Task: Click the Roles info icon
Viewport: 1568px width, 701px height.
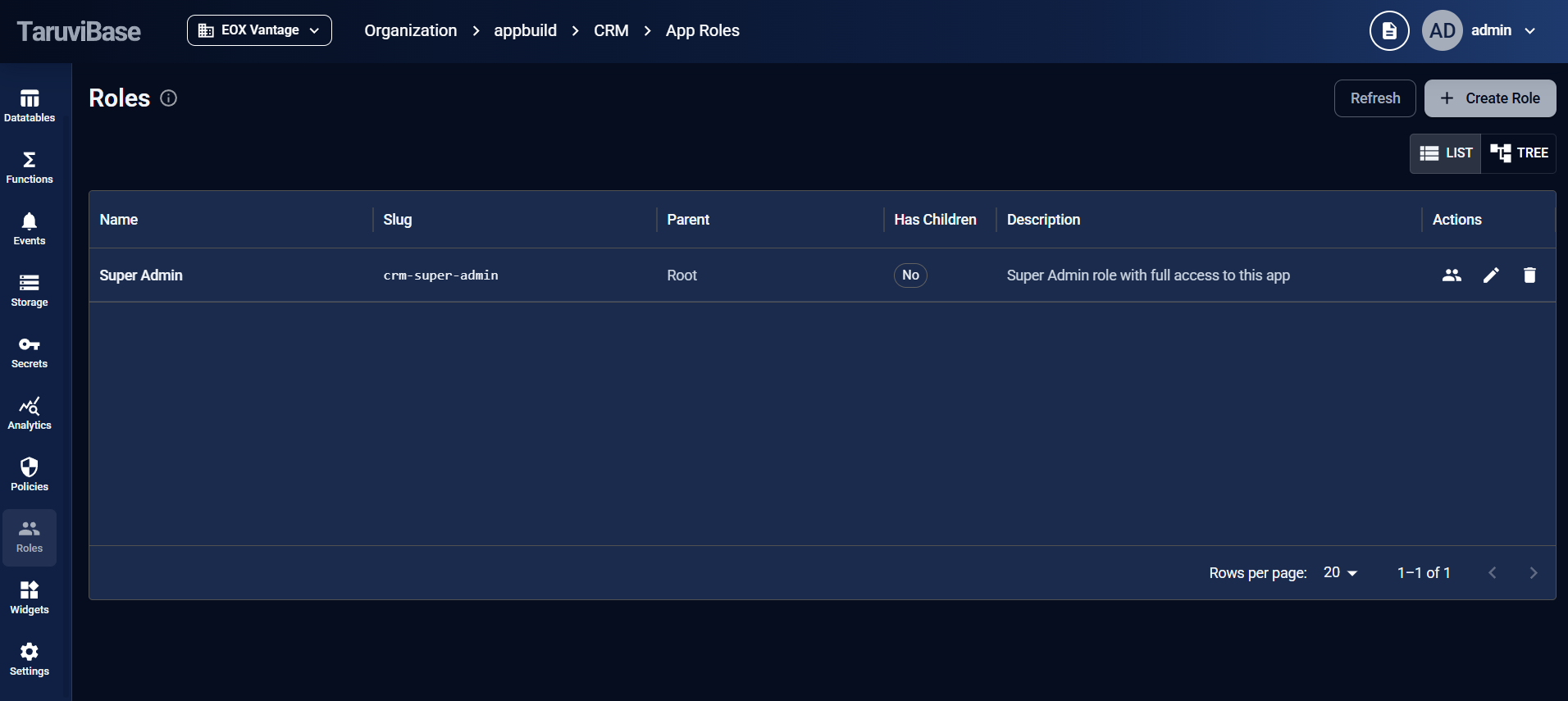Action: [x=169, y=98]
